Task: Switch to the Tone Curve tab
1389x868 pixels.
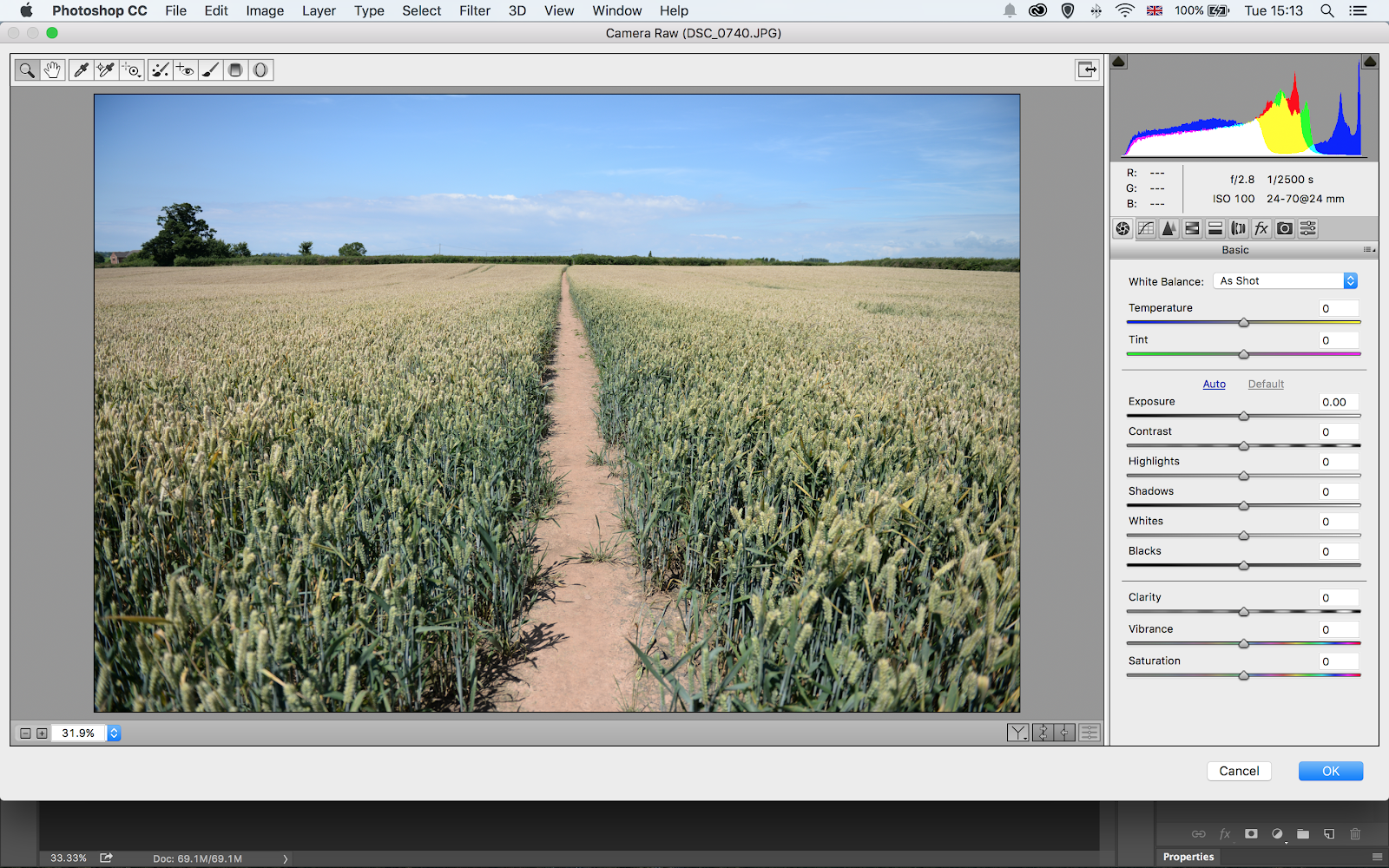Action: 1146,228
